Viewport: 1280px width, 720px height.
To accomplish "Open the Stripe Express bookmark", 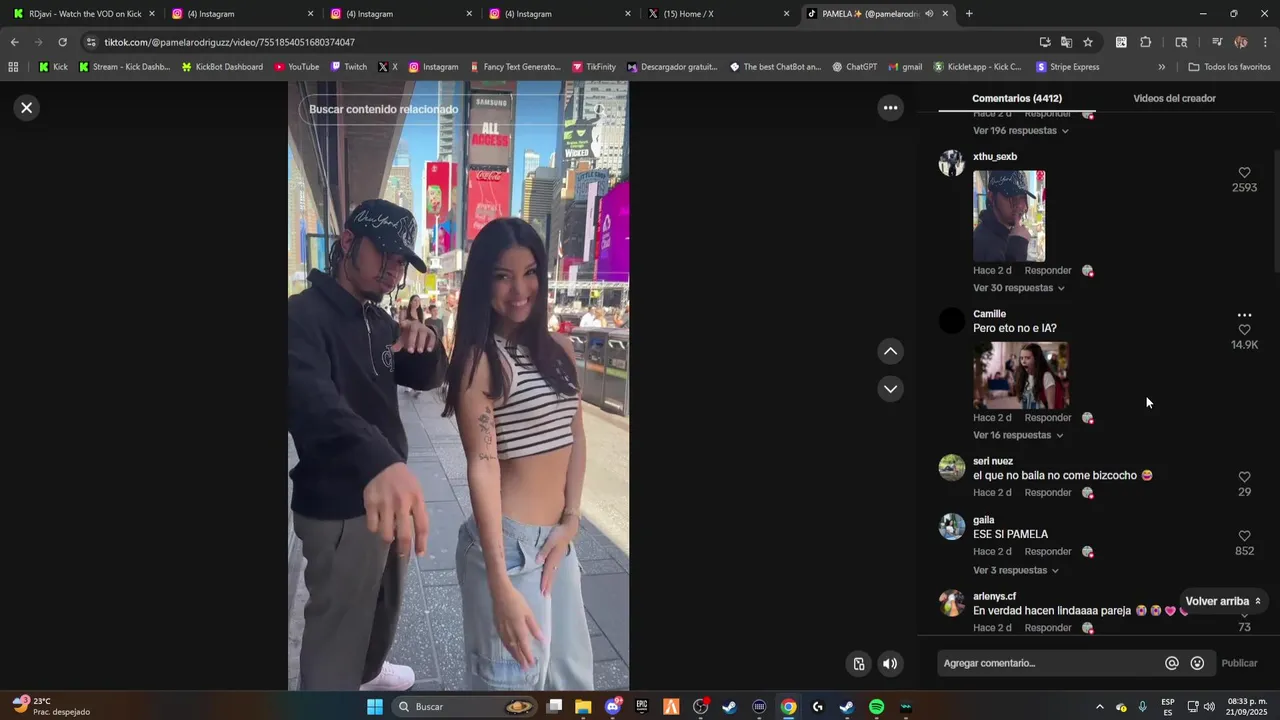I will 1068,67.
